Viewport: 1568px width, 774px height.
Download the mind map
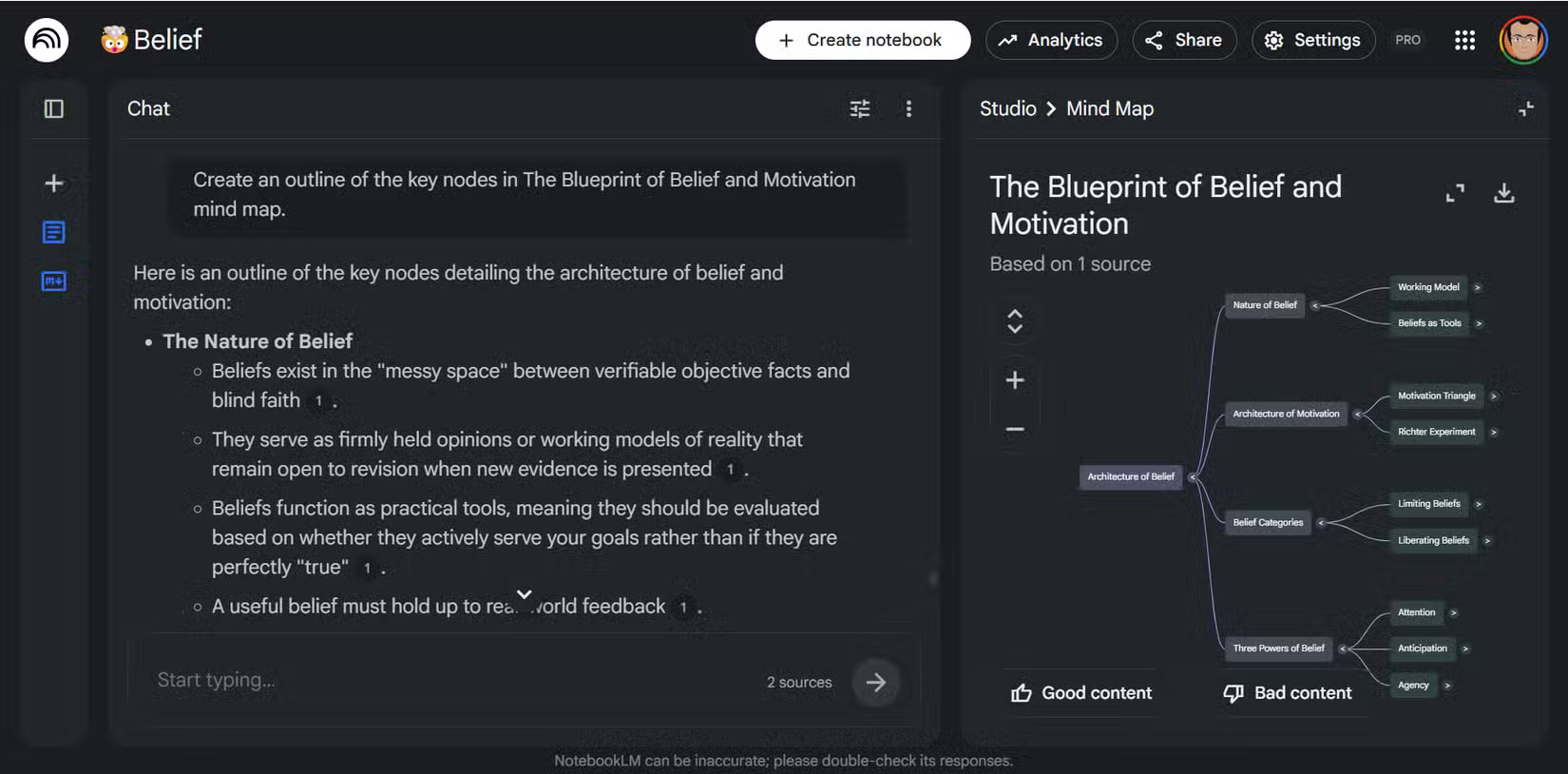tap(1503, 194)
